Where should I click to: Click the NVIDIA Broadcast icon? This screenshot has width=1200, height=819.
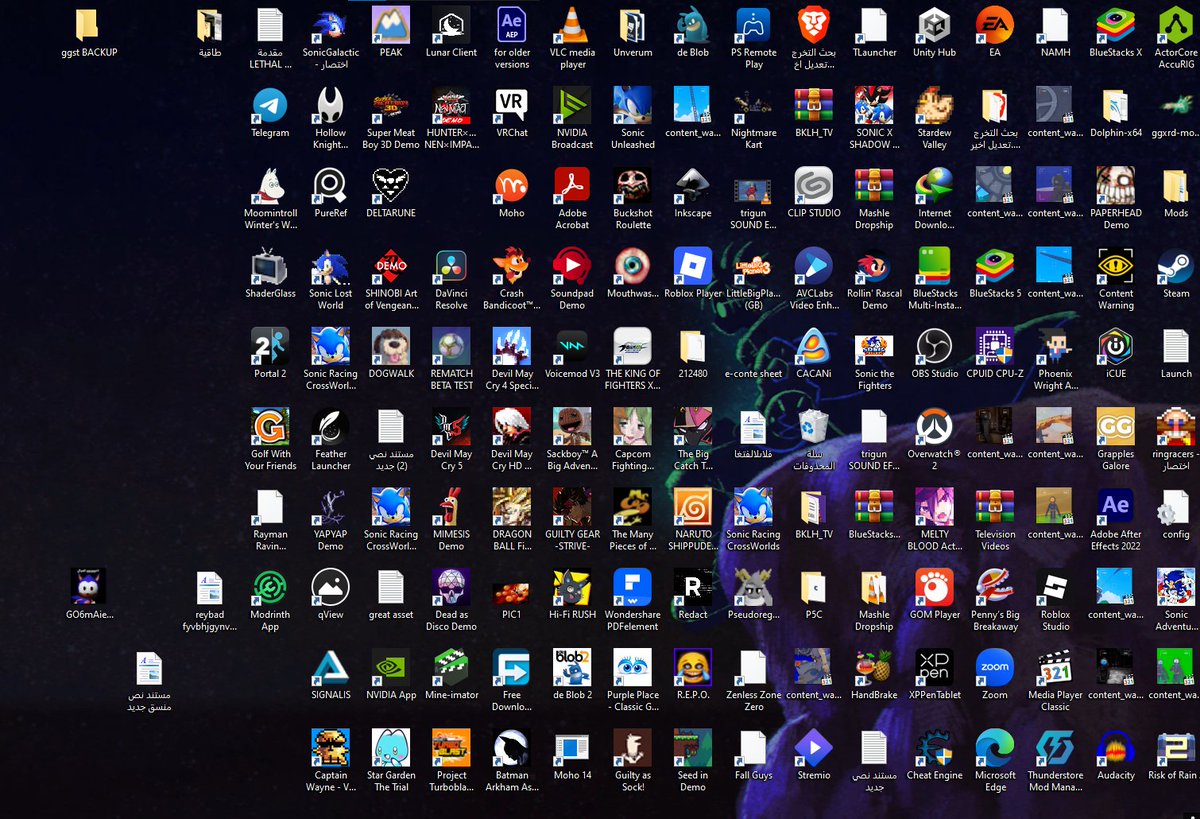pyautogui.click(x=572, y=105)
